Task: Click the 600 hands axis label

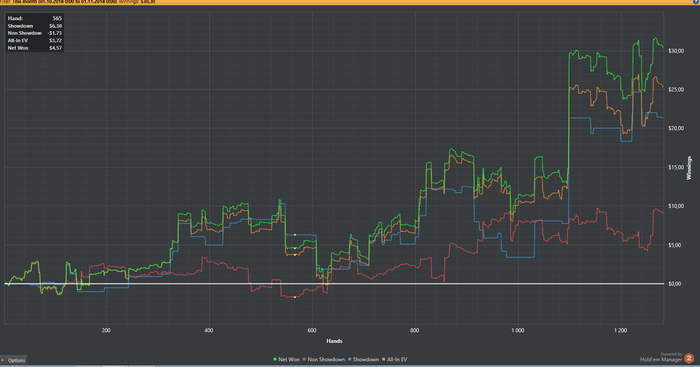Action: (x=312, y=330)
